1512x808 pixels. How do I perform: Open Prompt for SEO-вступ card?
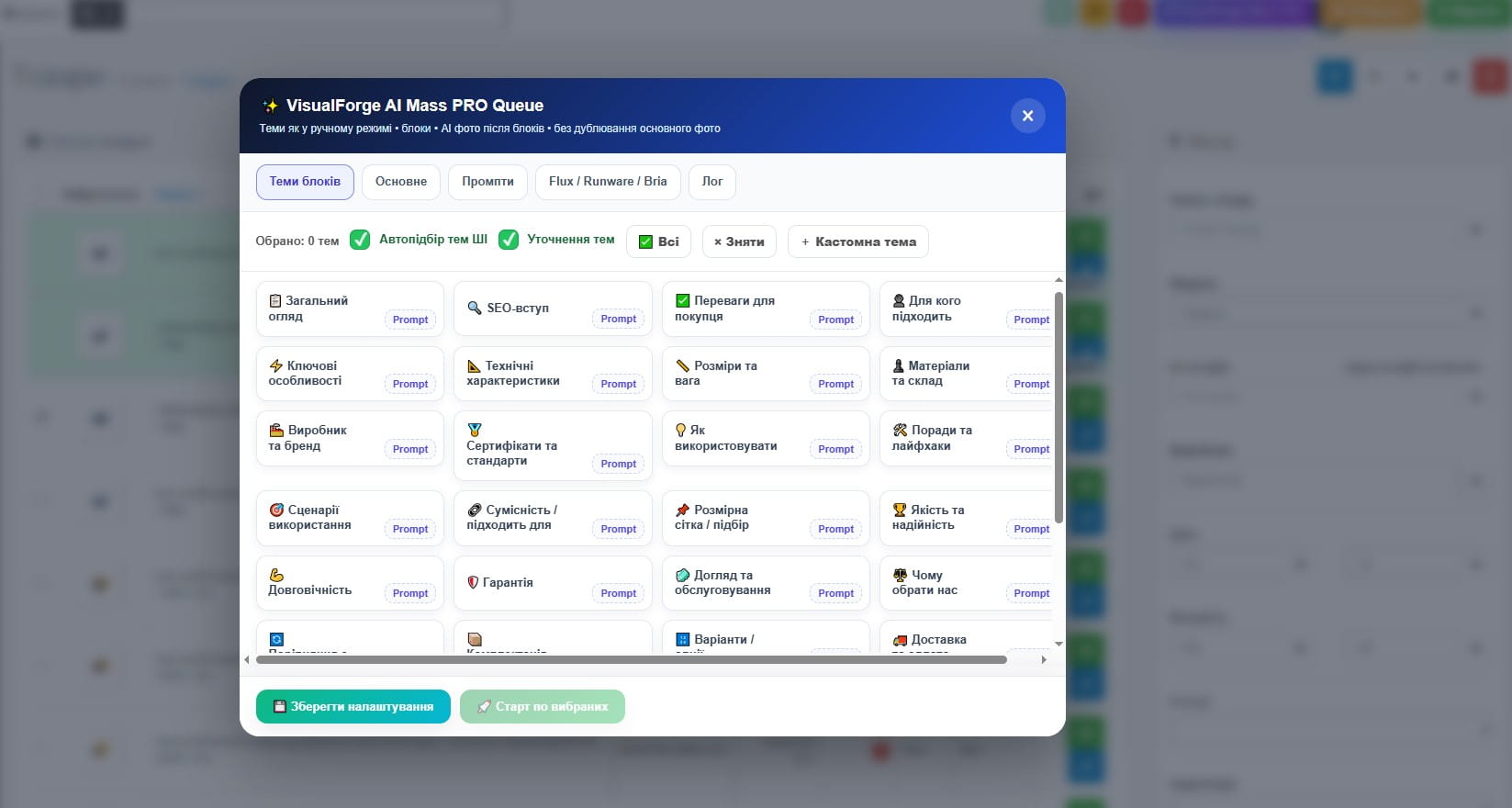click(619, 320)
